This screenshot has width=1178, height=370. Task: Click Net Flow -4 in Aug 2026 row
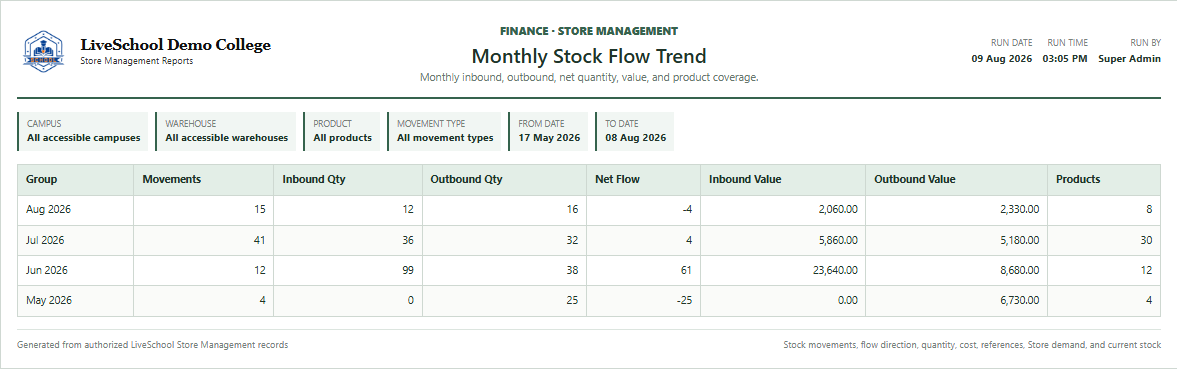tap(643, 211)
